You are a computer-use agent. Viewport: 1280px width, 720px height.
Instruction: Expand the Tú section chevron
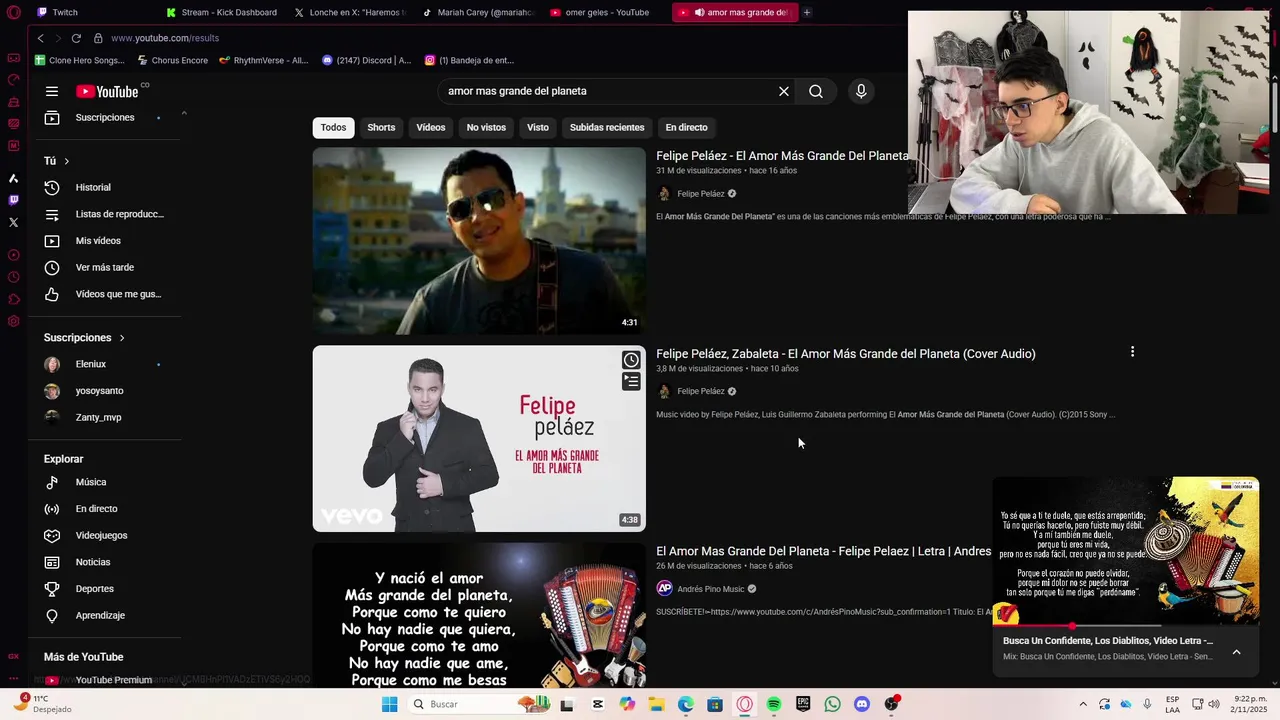[x=67, y=161]
